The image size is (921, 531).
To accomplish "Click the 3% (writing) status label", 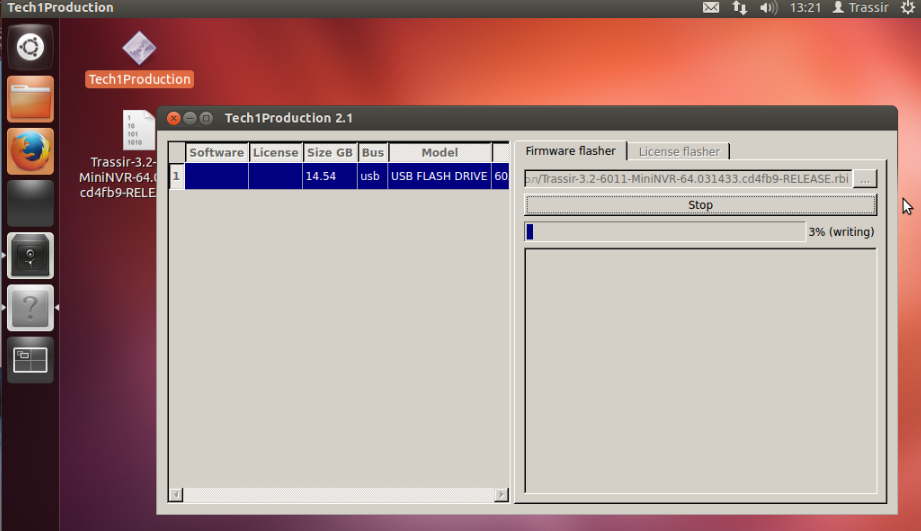I will (x=841, y=232).
